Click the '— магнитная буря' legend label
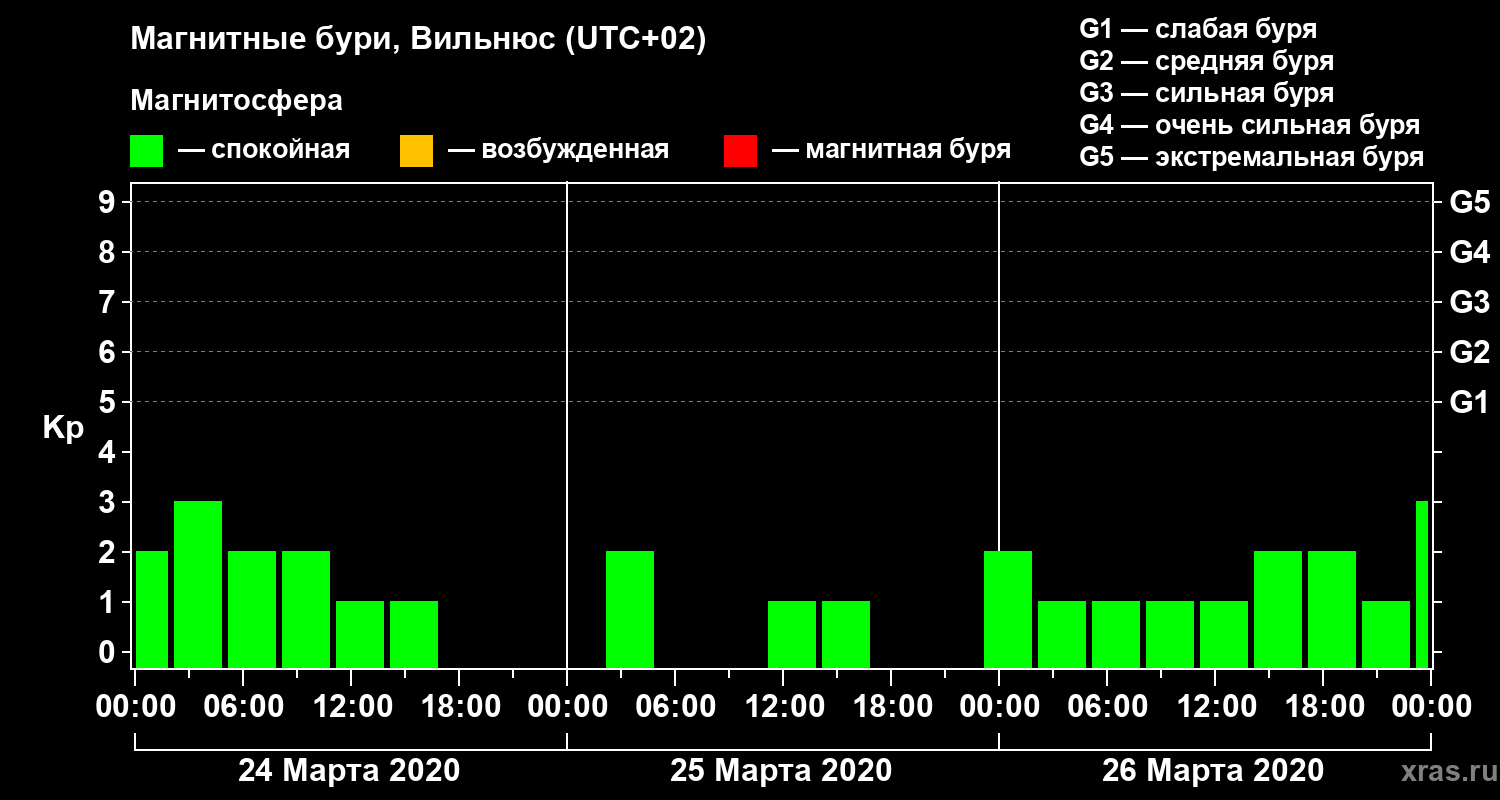Viewport: 1500px width, 800px height. point(892,150)
